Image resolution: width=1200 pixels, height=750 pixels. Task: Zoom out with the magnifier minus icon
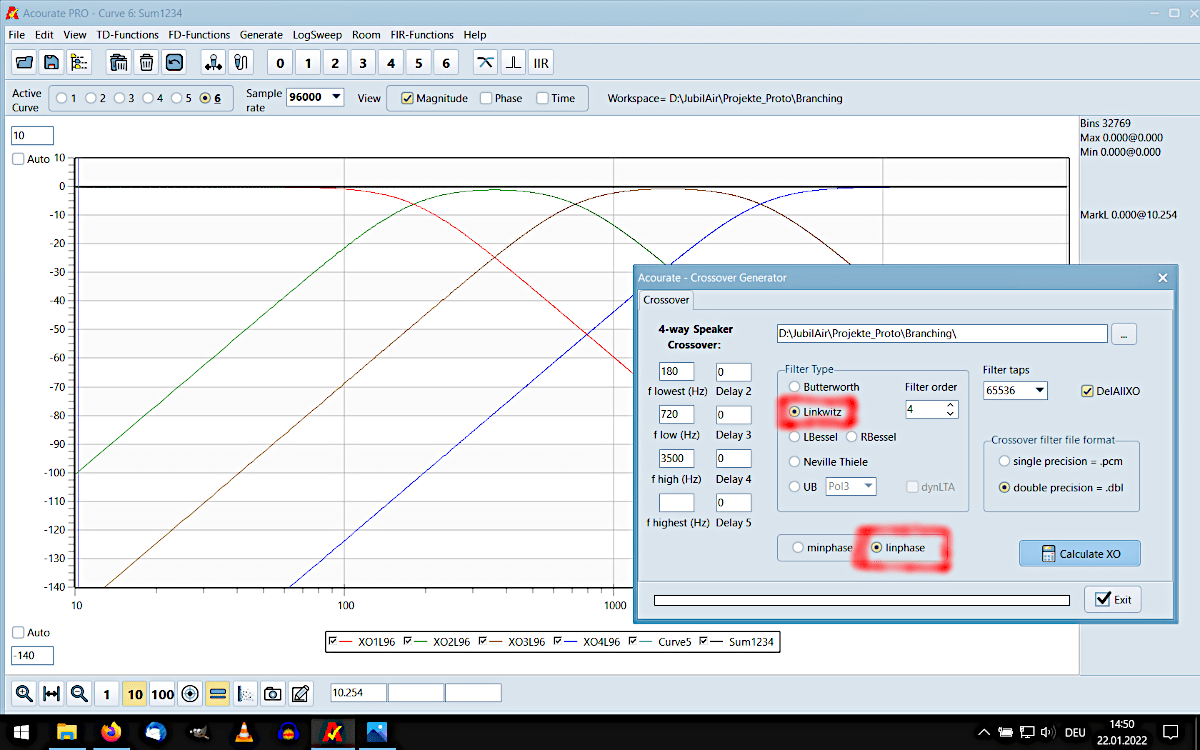point(80,693)
